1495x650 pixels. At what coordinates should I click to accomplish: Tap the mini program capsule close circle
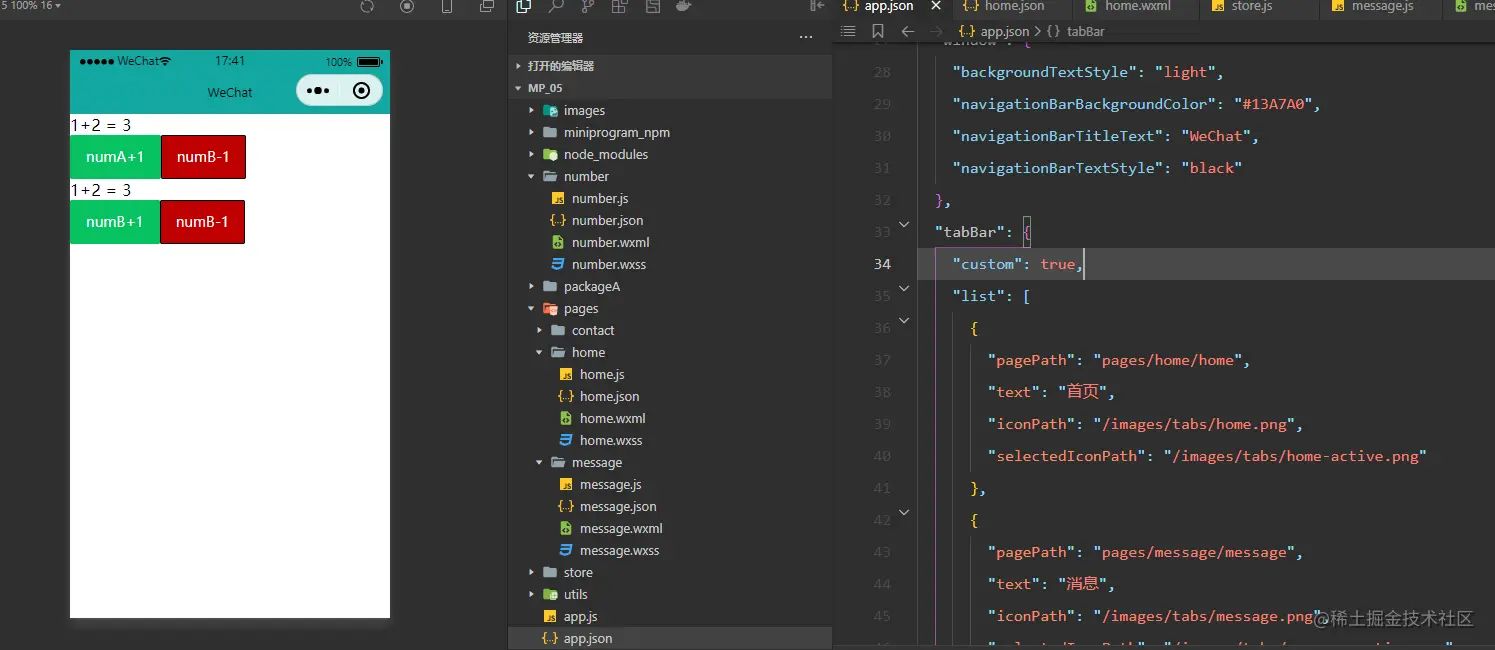point(362,91)
